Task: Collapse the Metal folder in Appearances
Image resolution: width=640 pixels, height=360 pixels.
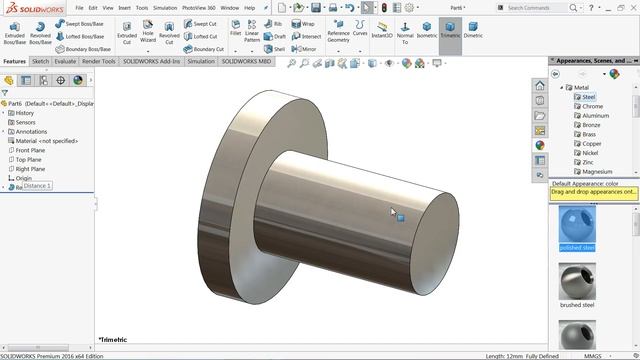Action: (562, 87)
